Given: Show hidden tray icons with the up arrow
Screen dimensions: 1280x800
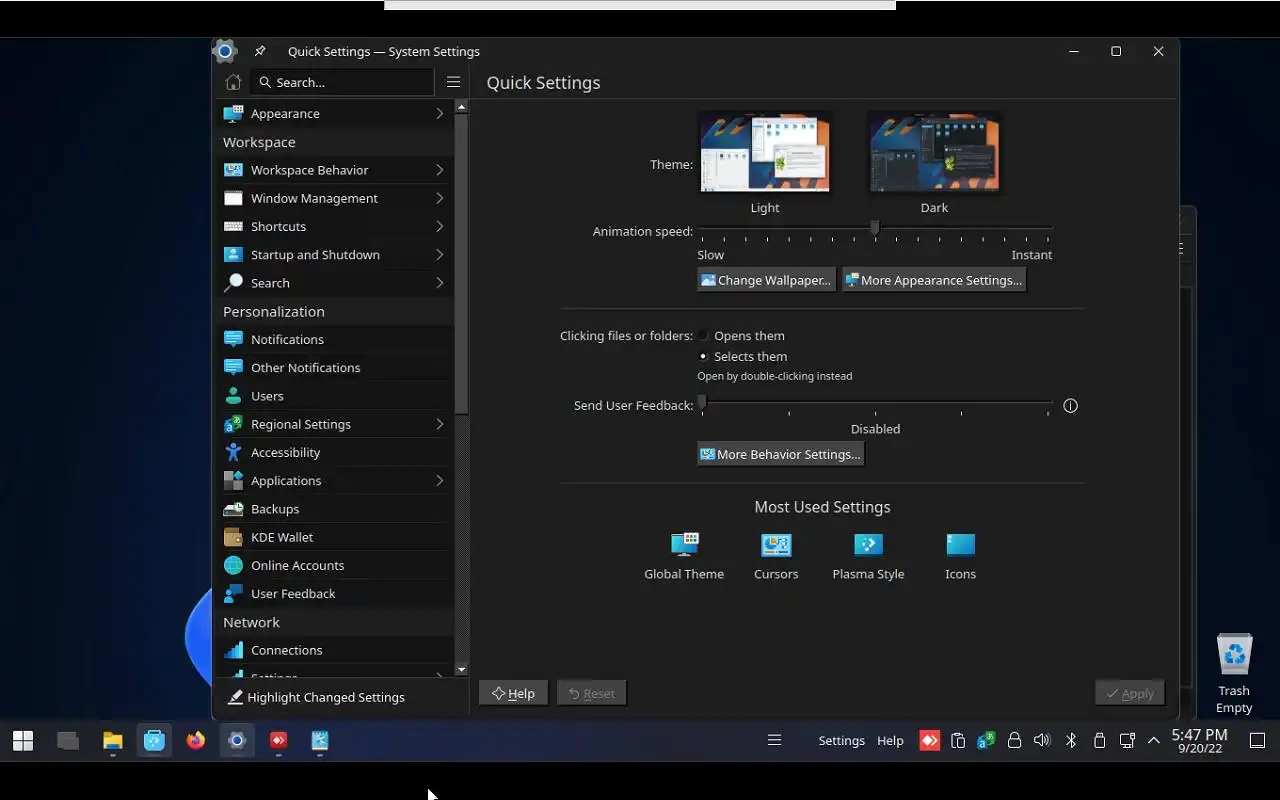Looking at the screenshot, I should [1154, 741].
